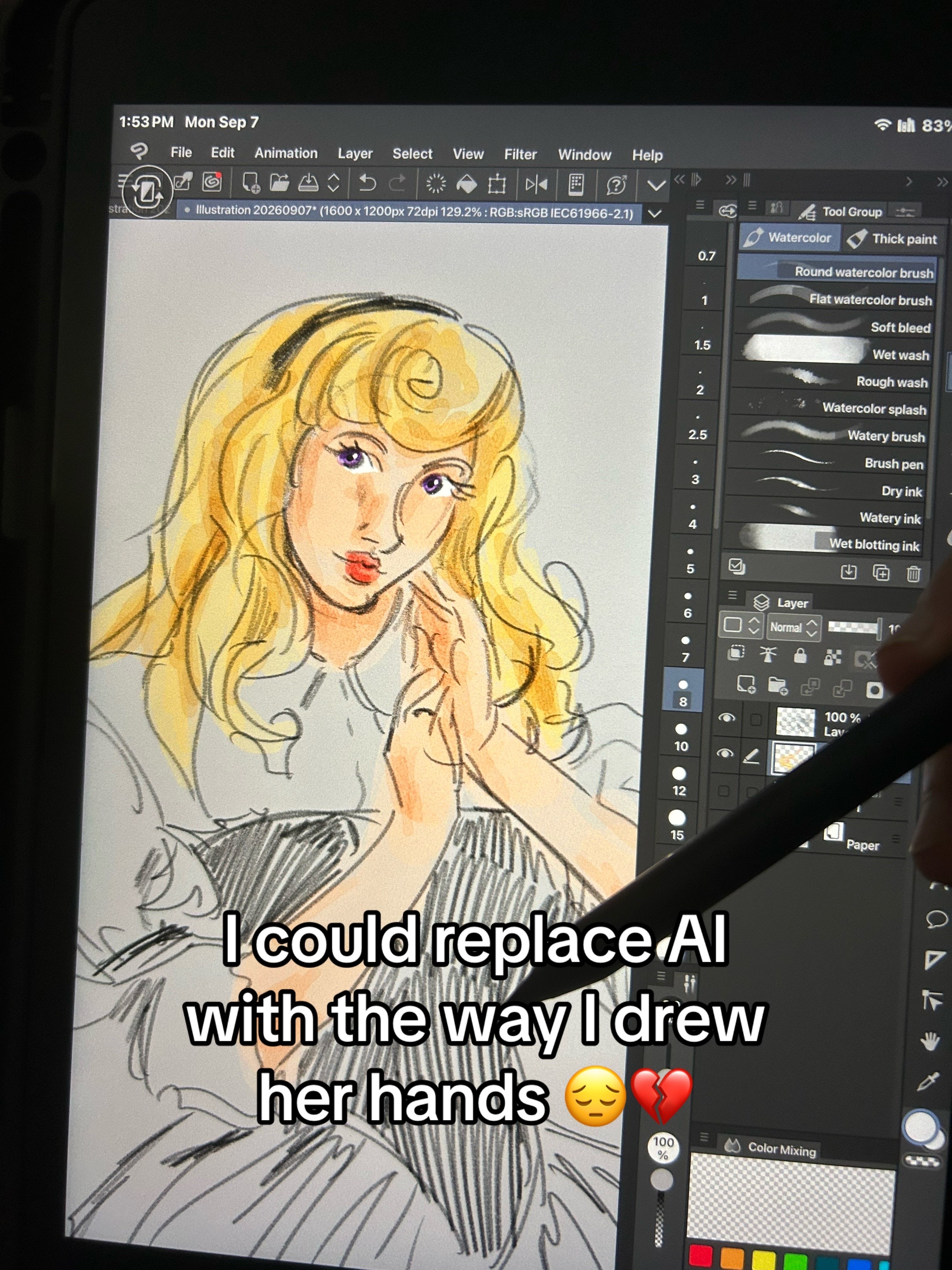Toggle visibility of the top 100% layer
The width and height of the screenshot is (952, 1270).
(727, 717)
